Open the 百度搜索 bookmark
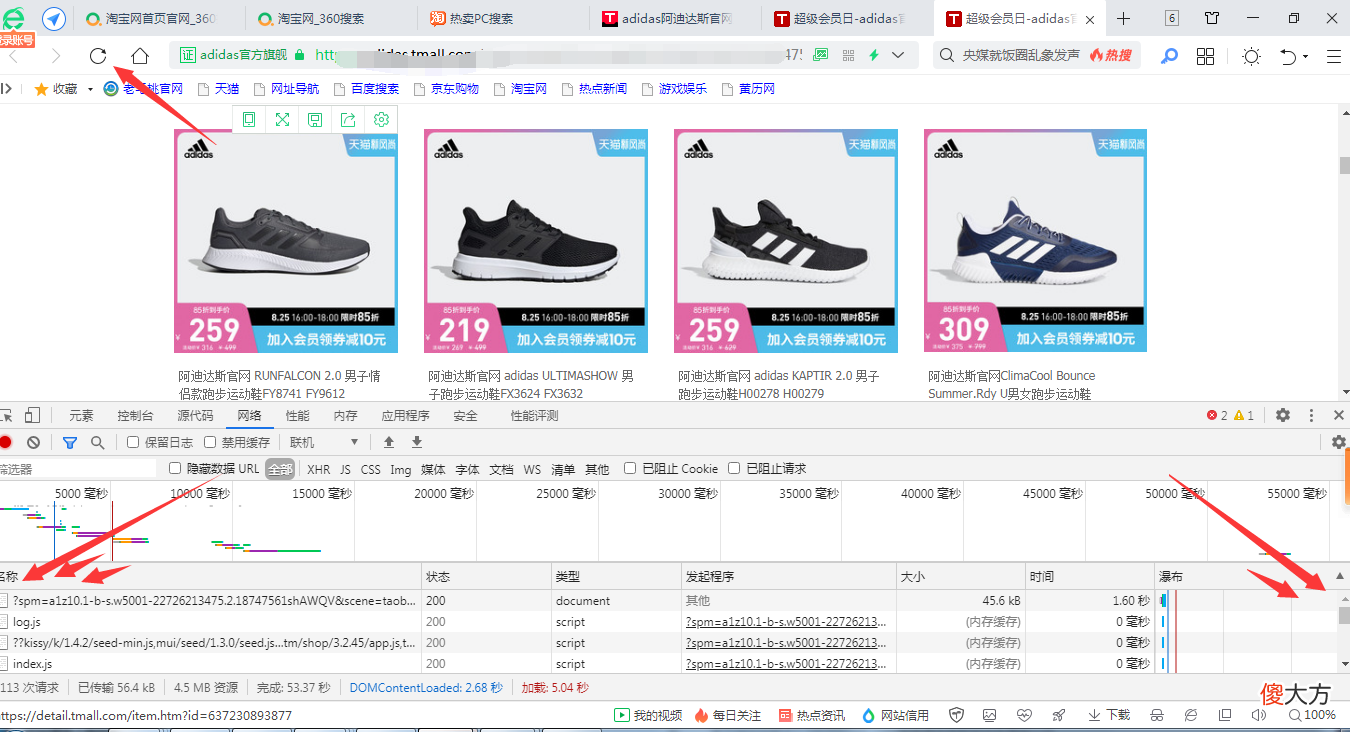Viewport: 1350px width, 732px height. [x=365, y=89]
